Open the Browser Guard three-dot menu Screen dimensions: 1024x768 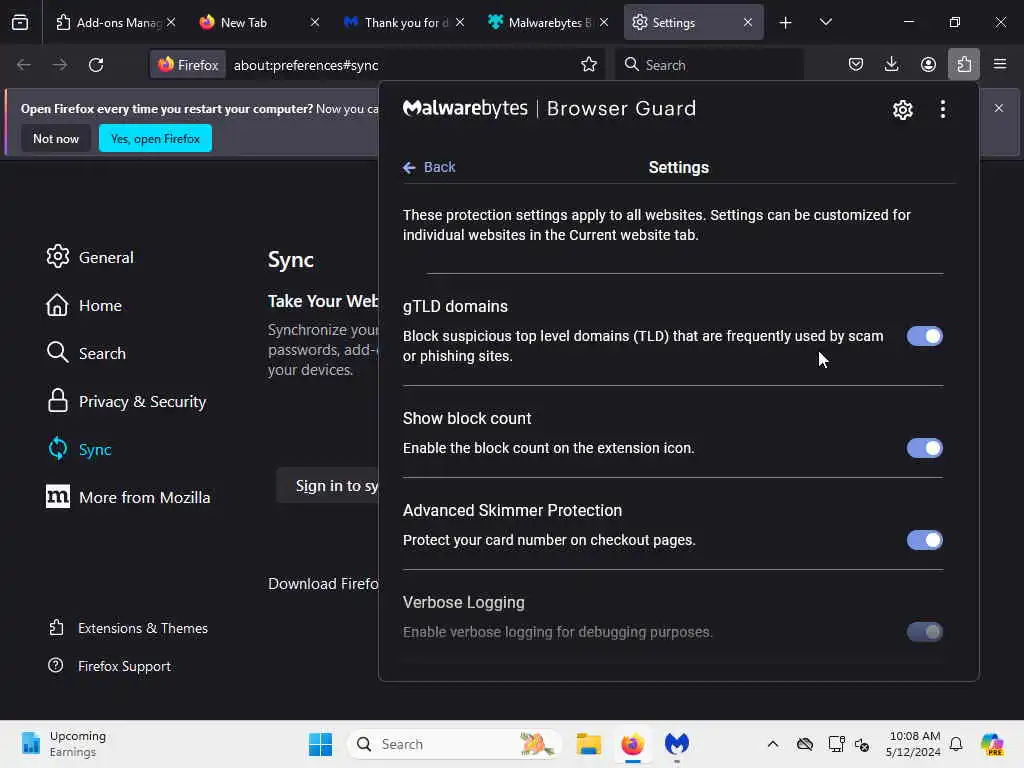[942, 109]
